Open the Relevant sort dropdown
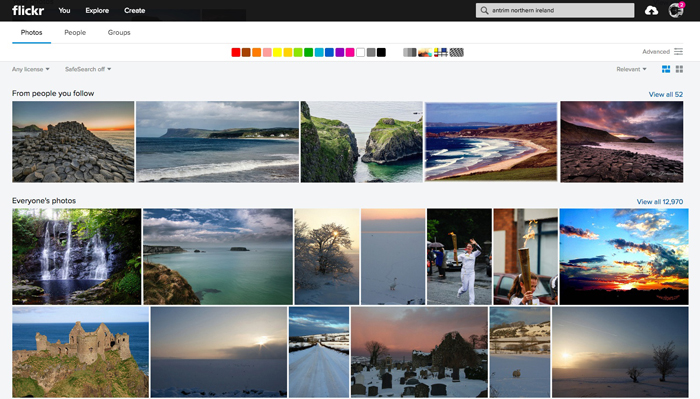The height and width of the screenshot is (399, 700). pyautogui.click(x=631, y=69)
